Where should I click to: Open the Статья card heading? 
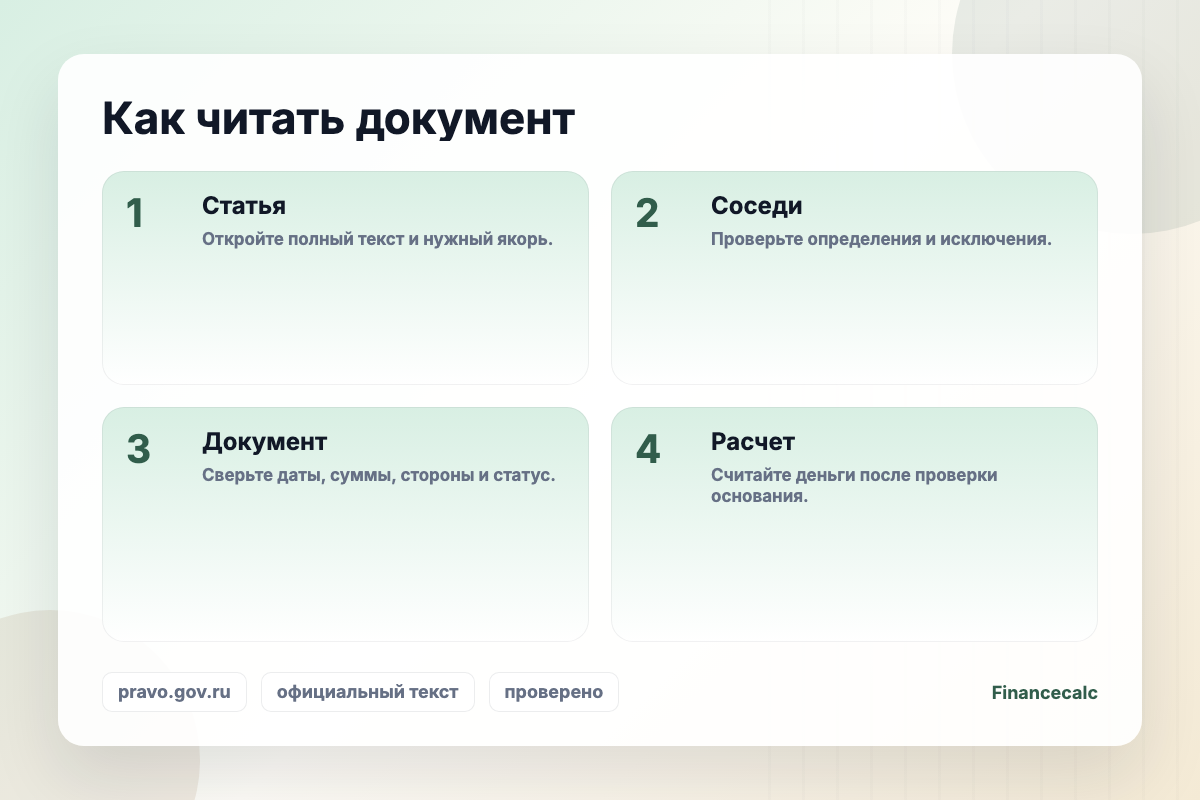244,206
